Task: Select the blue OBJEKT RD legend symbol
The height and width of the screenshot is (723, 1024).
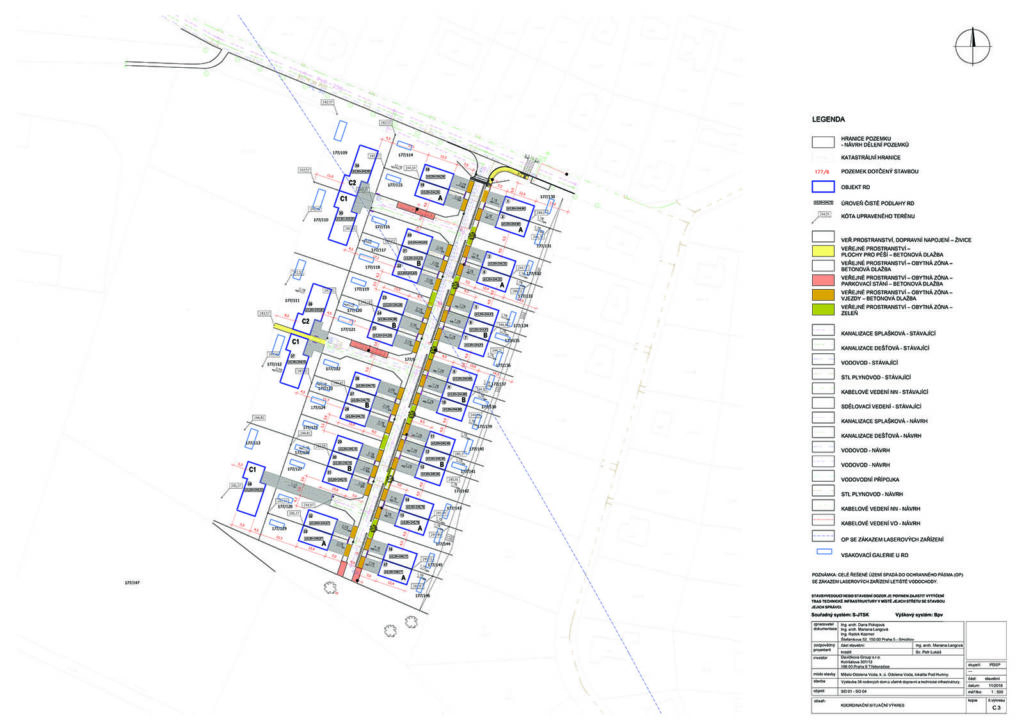Action: point(825,186)
